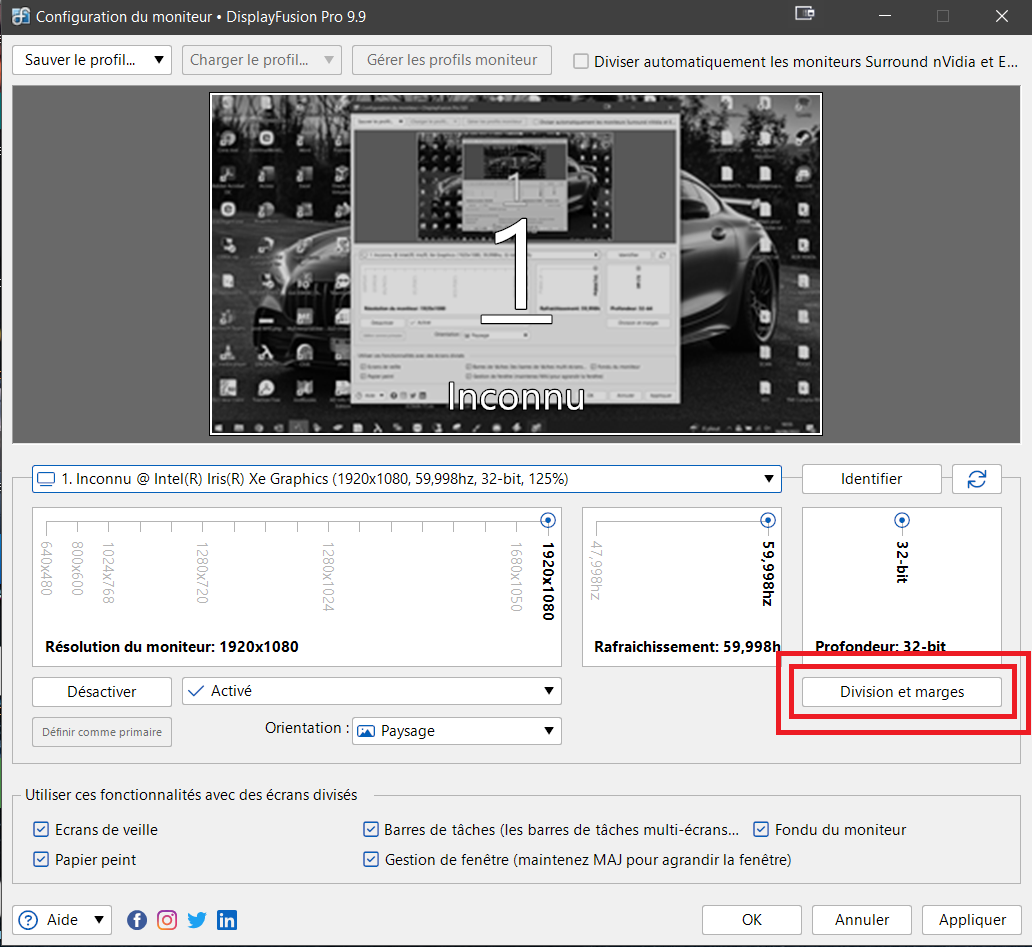Expand monitor selection combo box
1034x947 pixels.
407,479
